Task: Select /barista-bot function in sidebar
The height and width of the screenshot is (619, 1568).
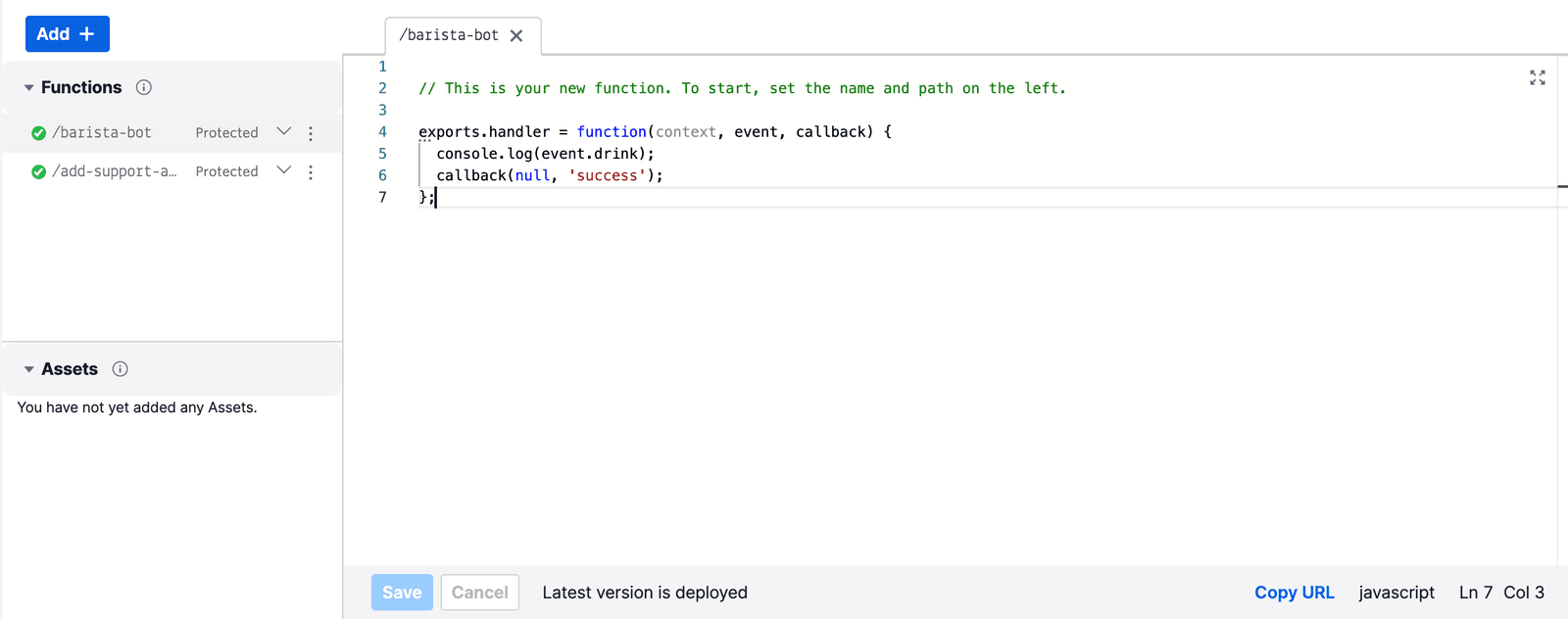Action: (102, 132)
